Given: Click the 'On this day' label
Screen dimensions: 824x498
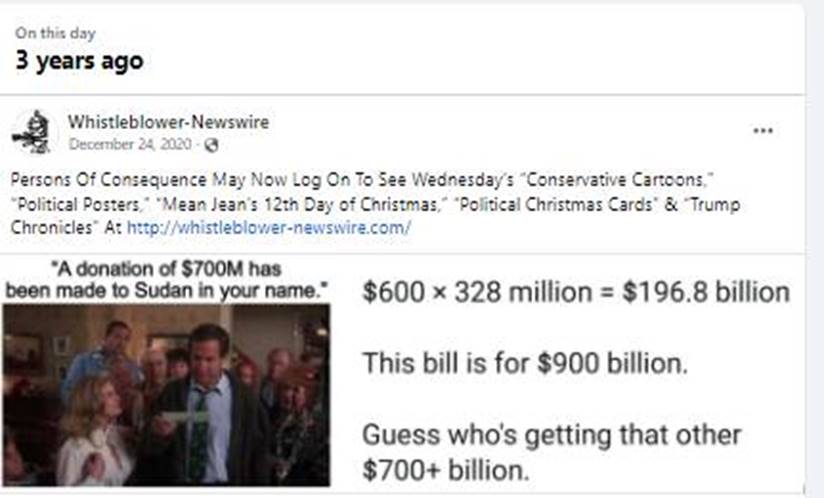Looking at the screenshot, I should tap(55, 33).
